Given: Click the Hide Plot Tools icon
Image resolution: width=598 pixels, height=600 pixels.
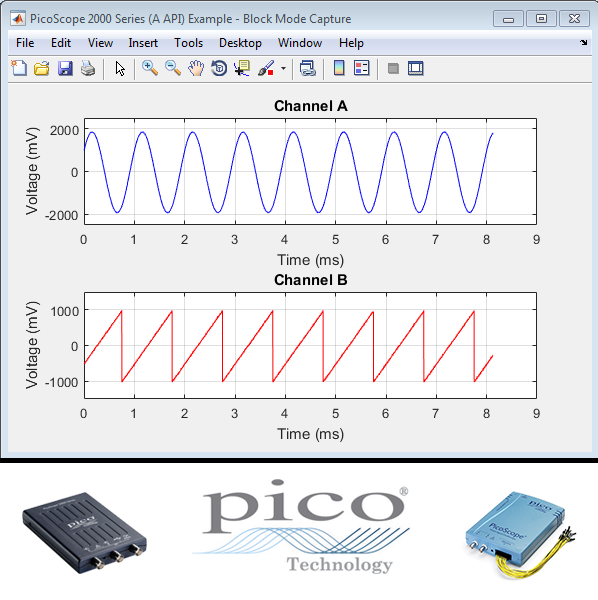Looking at the screenshot, I should [x=393, y=69].
